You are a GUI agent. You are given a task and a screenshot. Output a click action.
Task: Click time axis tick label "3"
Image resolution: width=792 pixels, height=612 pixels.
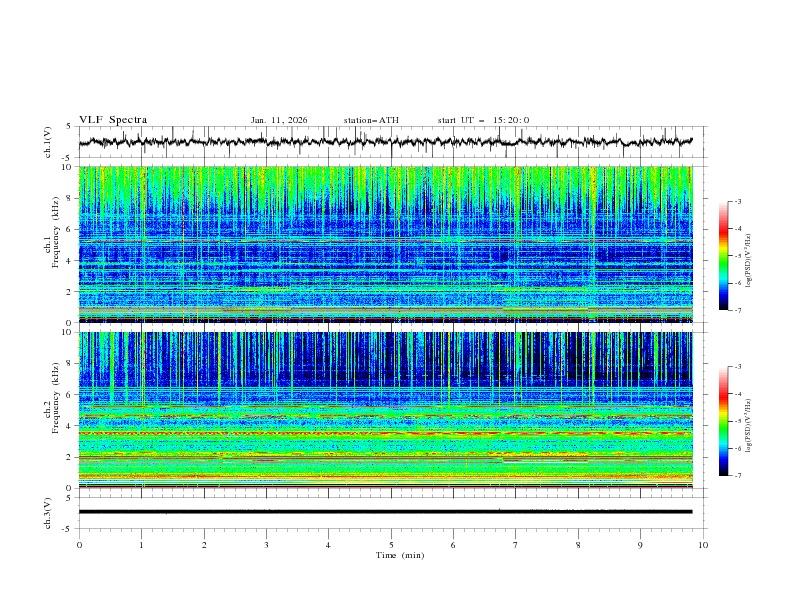coord(266,545)
